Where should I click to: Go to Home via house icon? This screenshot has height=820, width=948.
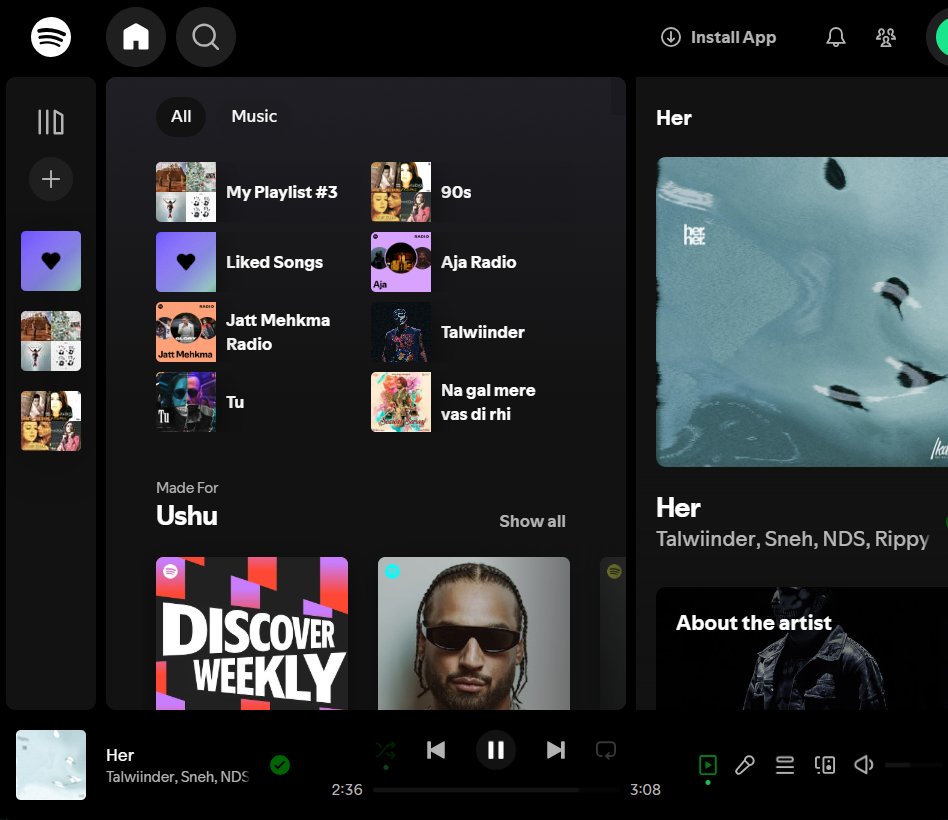(x=136, y=37)
